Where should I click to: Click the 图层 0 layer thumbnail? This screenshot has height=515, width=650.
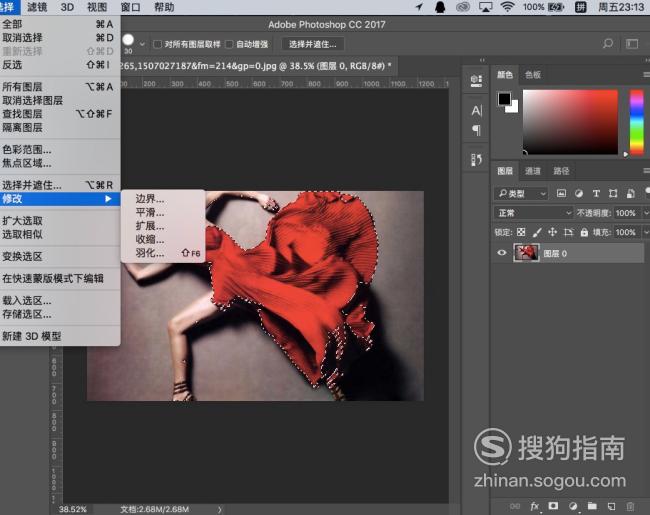[x=526, y=253]
